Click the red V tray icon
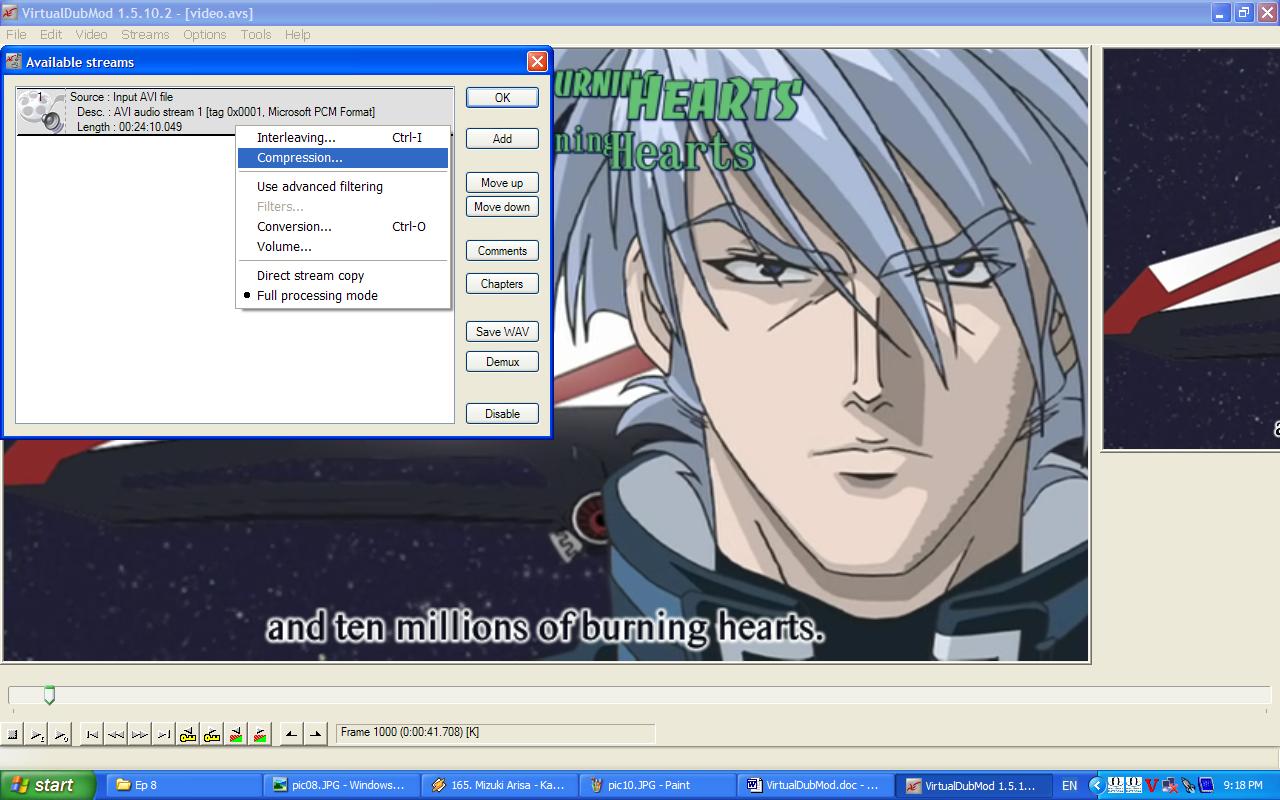 pos(1151,785)
